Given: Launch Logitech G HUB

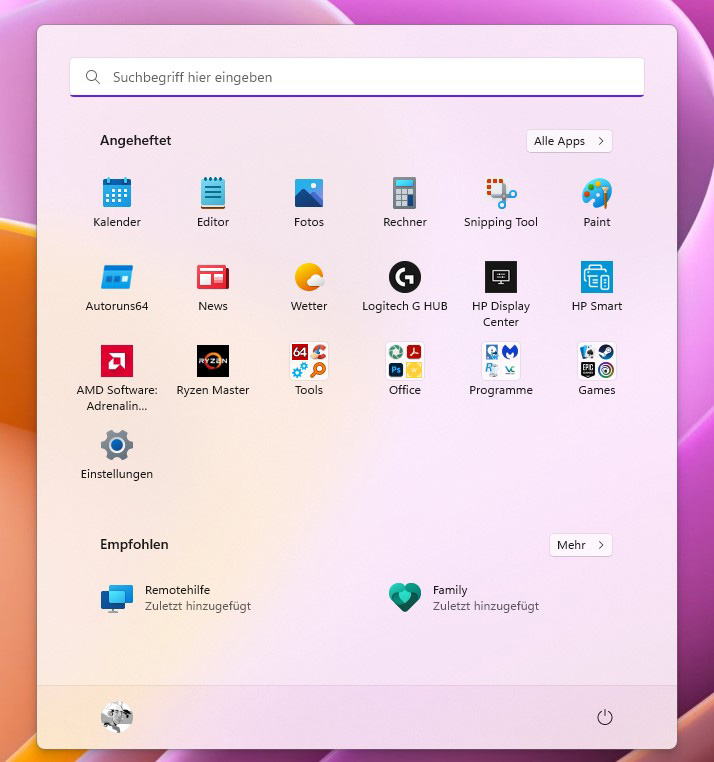Looking at the screenshot, I should (x=404, y=286).
